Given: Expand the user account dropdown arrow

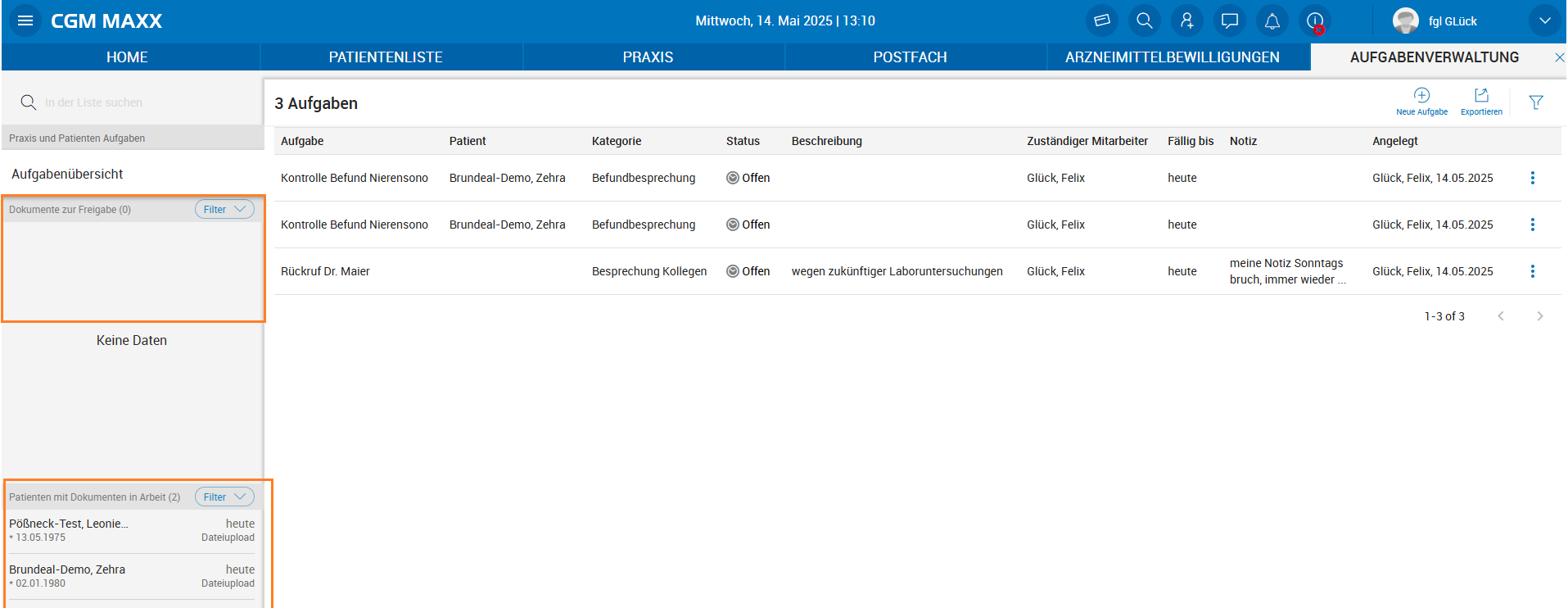Looking at the screenshot, I should pyautogui.click(x=1544, y=20).
